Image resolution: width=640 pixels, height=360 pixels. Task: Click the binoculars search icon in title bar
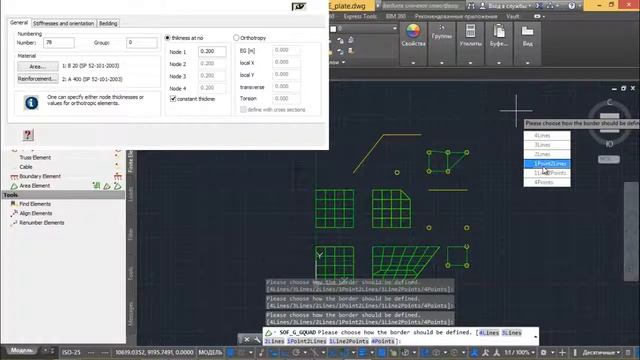471,6
